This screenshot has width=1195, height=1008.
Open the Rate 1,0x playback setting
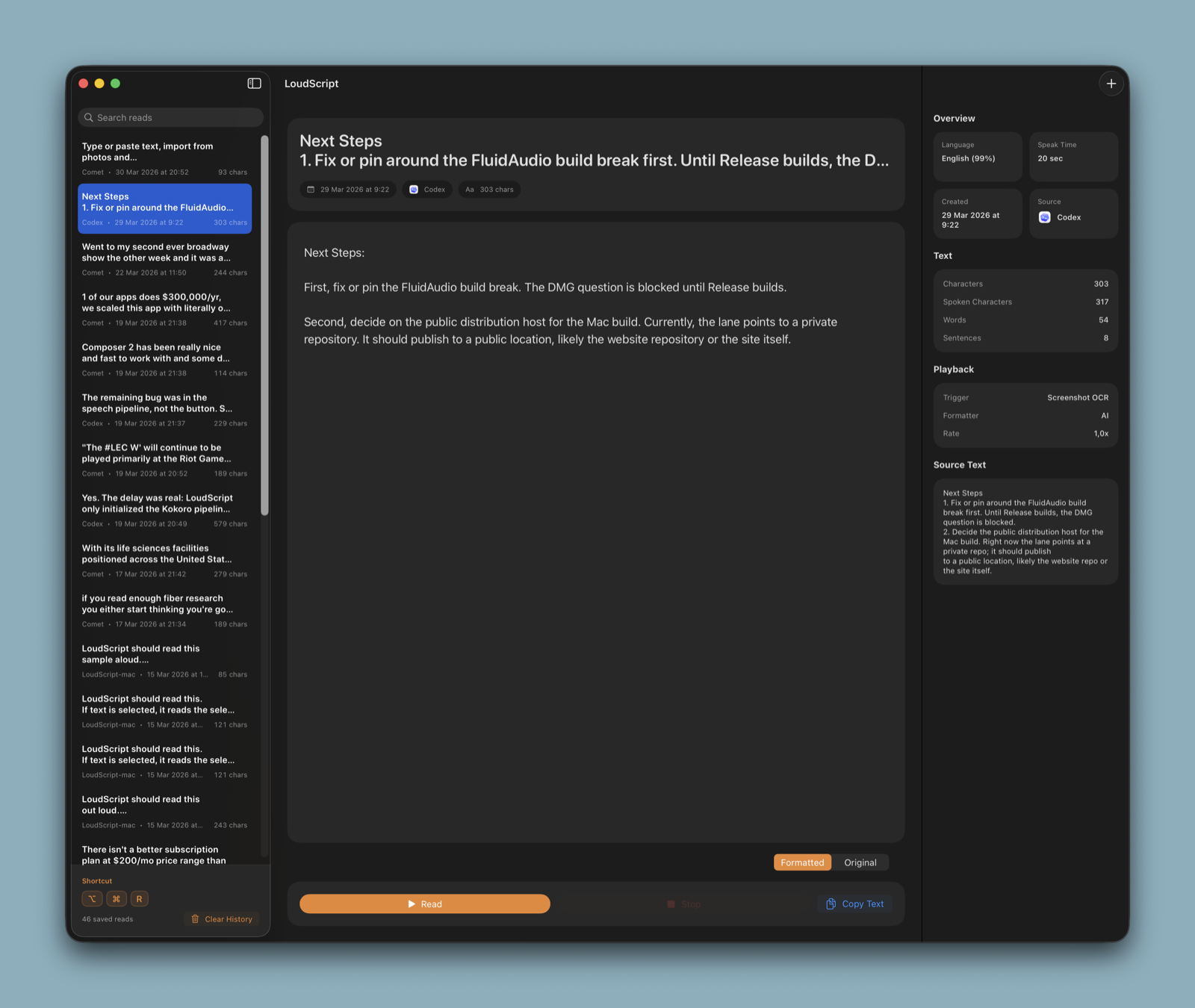1025,433
